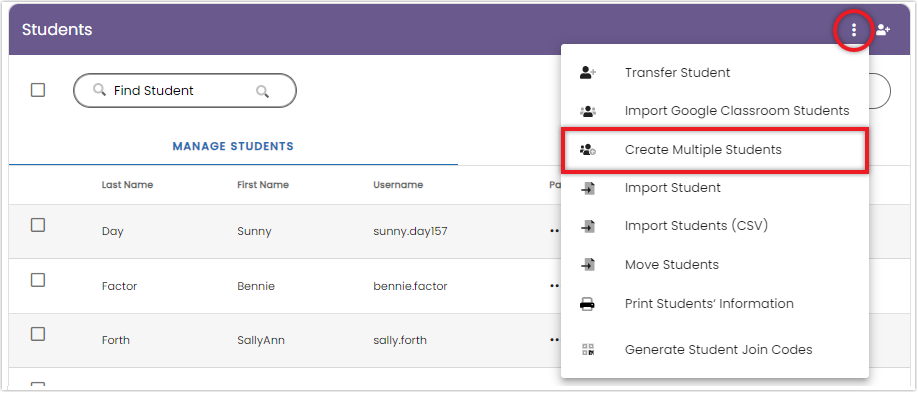Open the three-dot more options menu
Image resolution: width=918 pixels, height=393 pixels.
click(854, 30)
